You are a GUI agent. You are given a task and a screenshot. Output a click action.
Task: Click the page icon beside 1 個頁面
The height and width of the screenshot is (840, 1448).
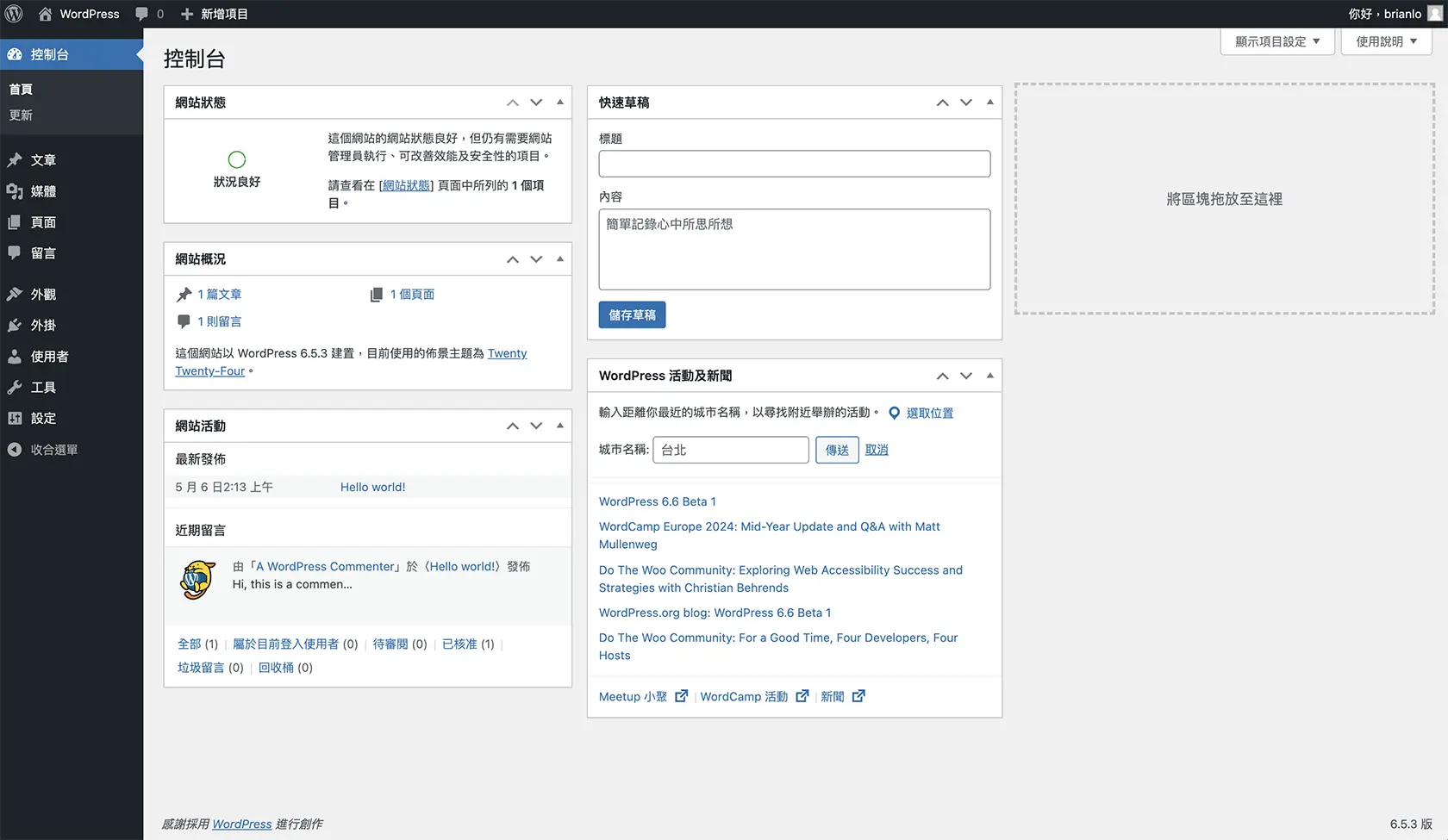[x=377, y=295]
